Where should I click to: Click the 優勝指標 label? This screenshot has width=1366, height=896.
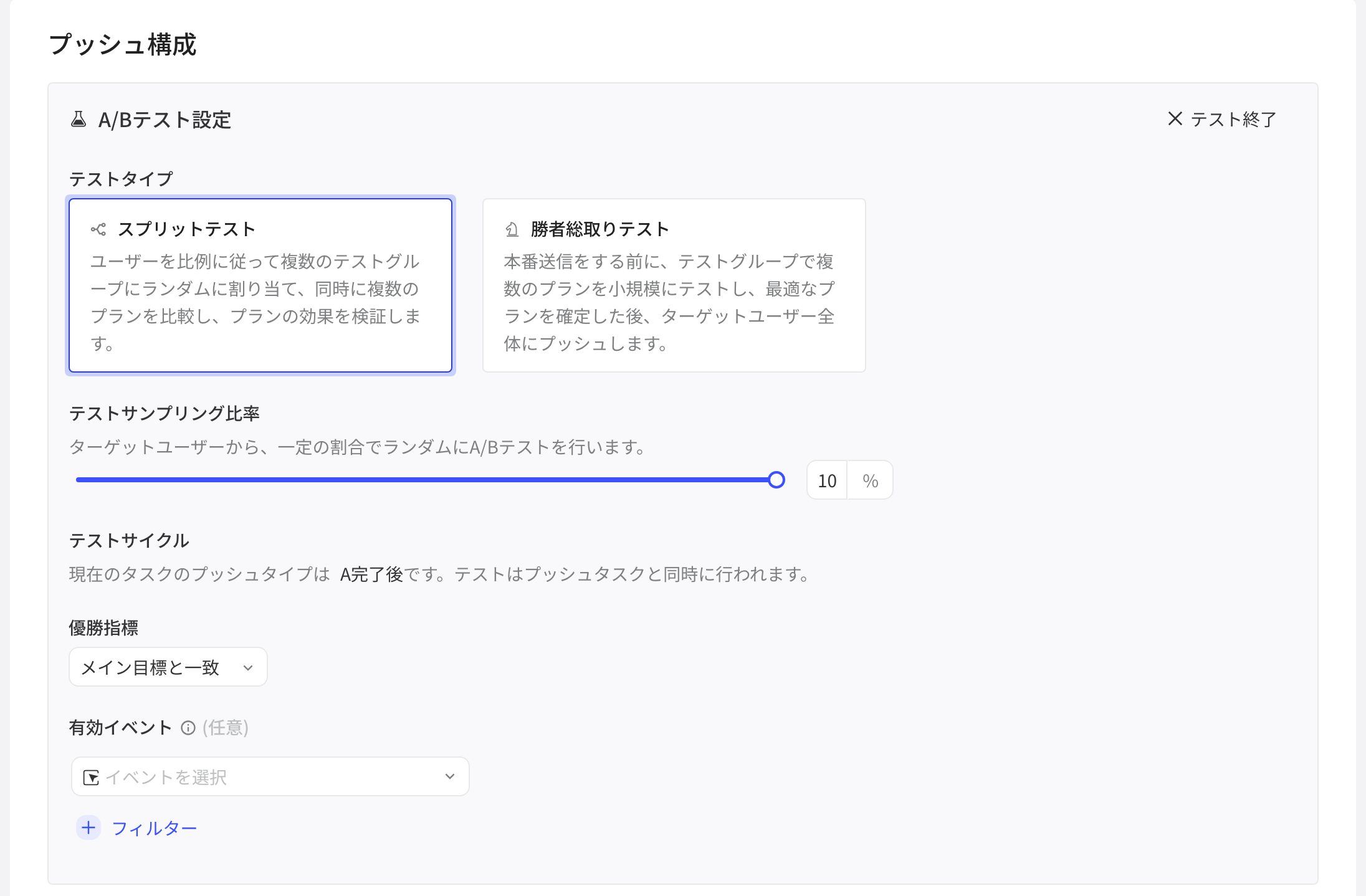(103, 627)
